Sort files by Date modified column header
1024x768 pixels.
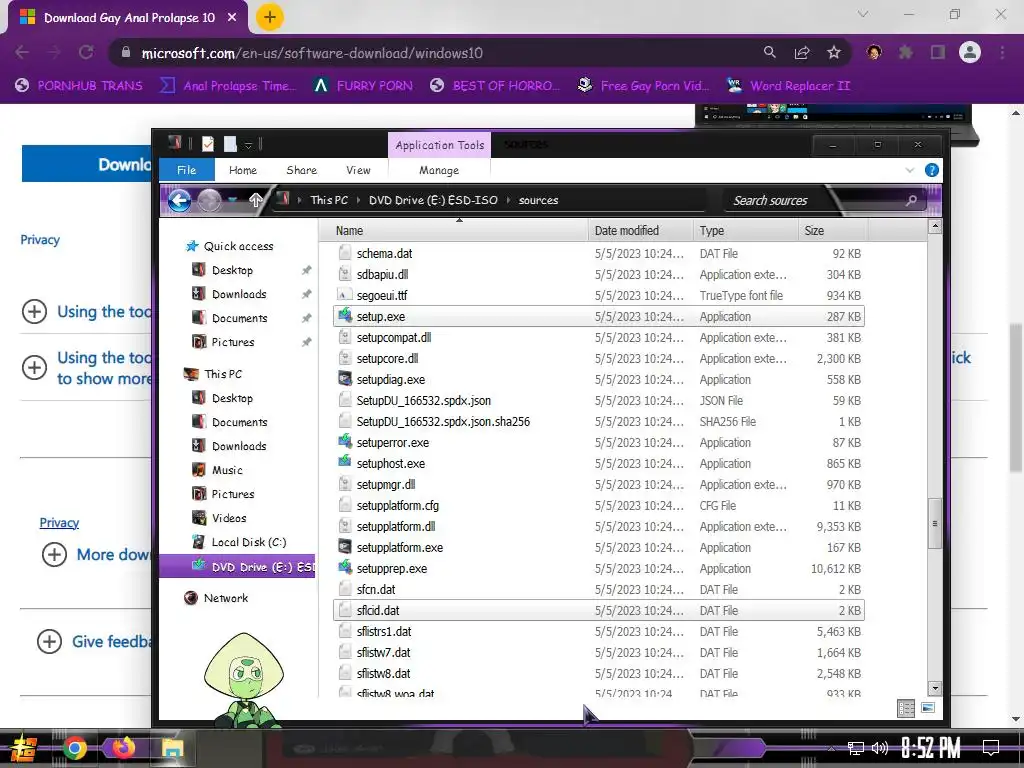(640, 231)
